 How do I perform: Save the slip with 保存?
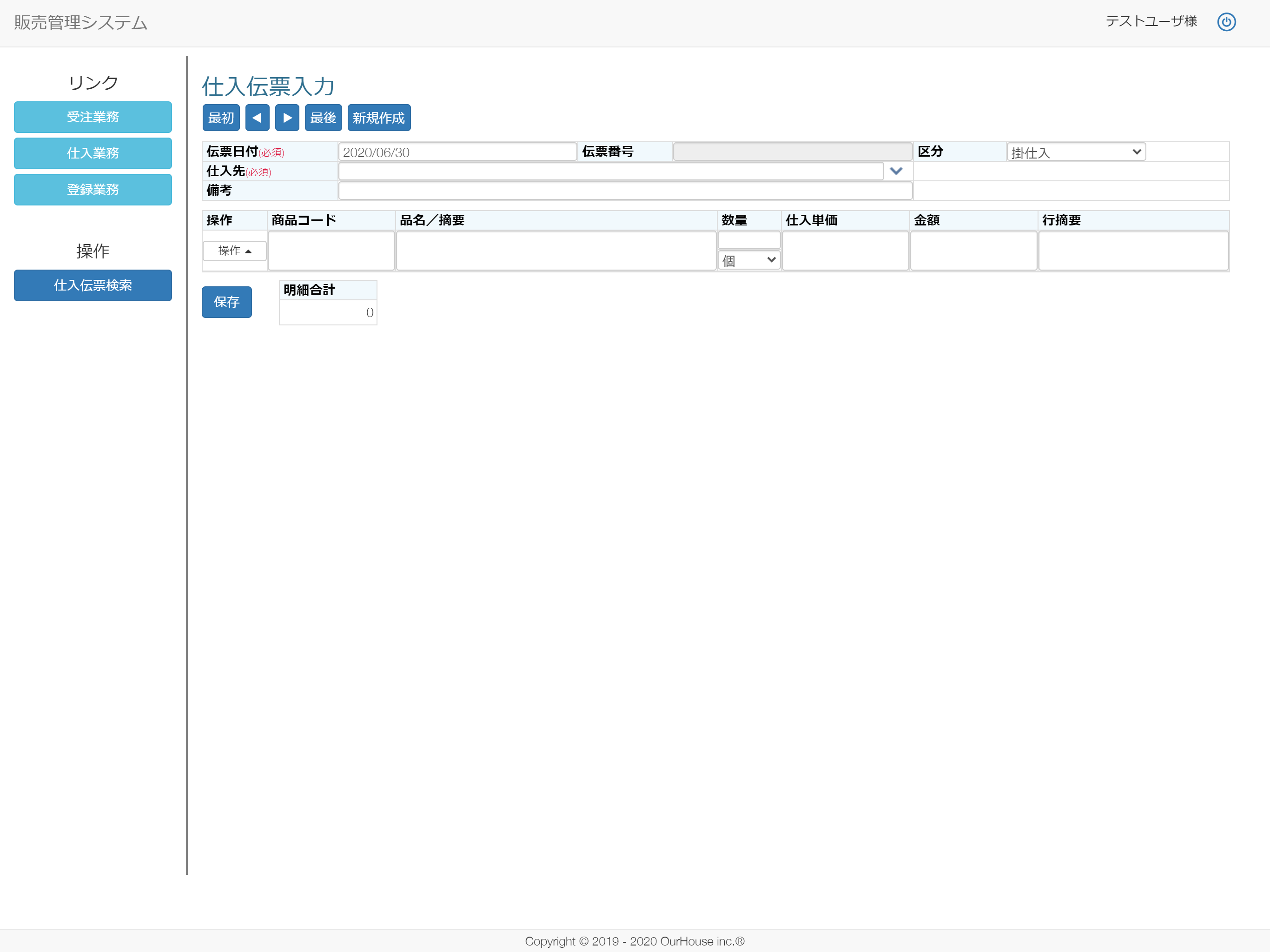click(227, 302)
